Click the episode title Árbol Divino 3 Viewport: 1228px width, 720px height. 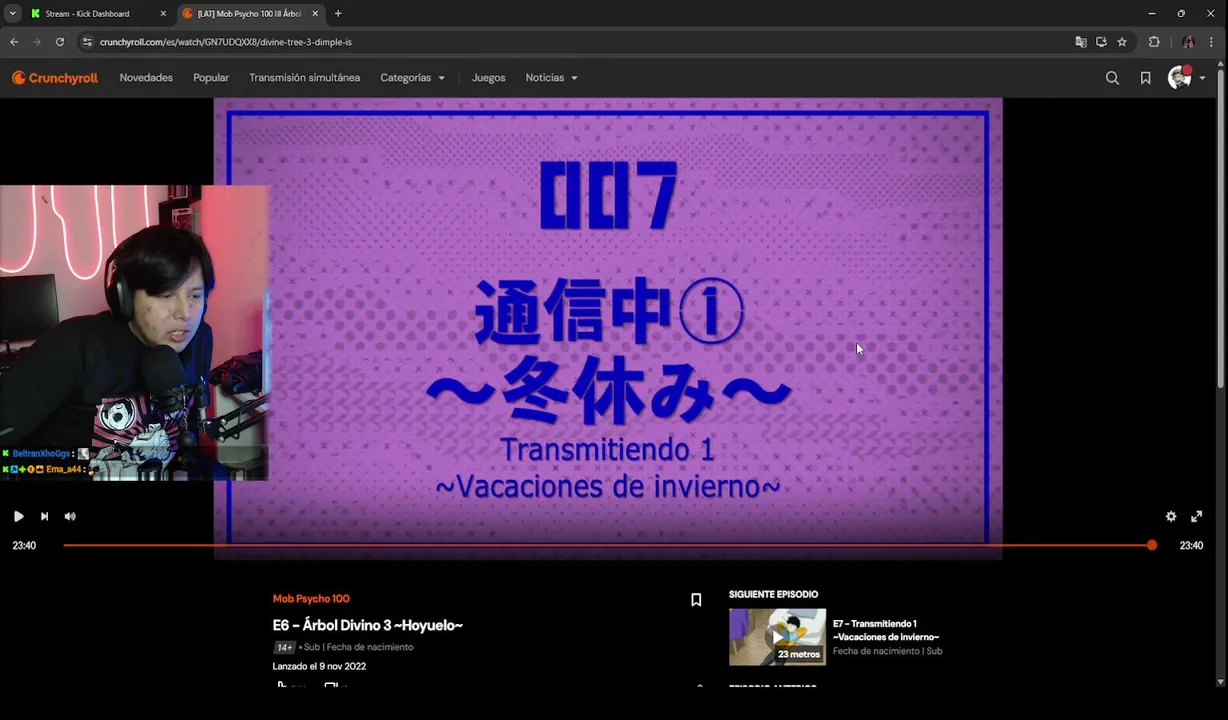coord(368,625)
